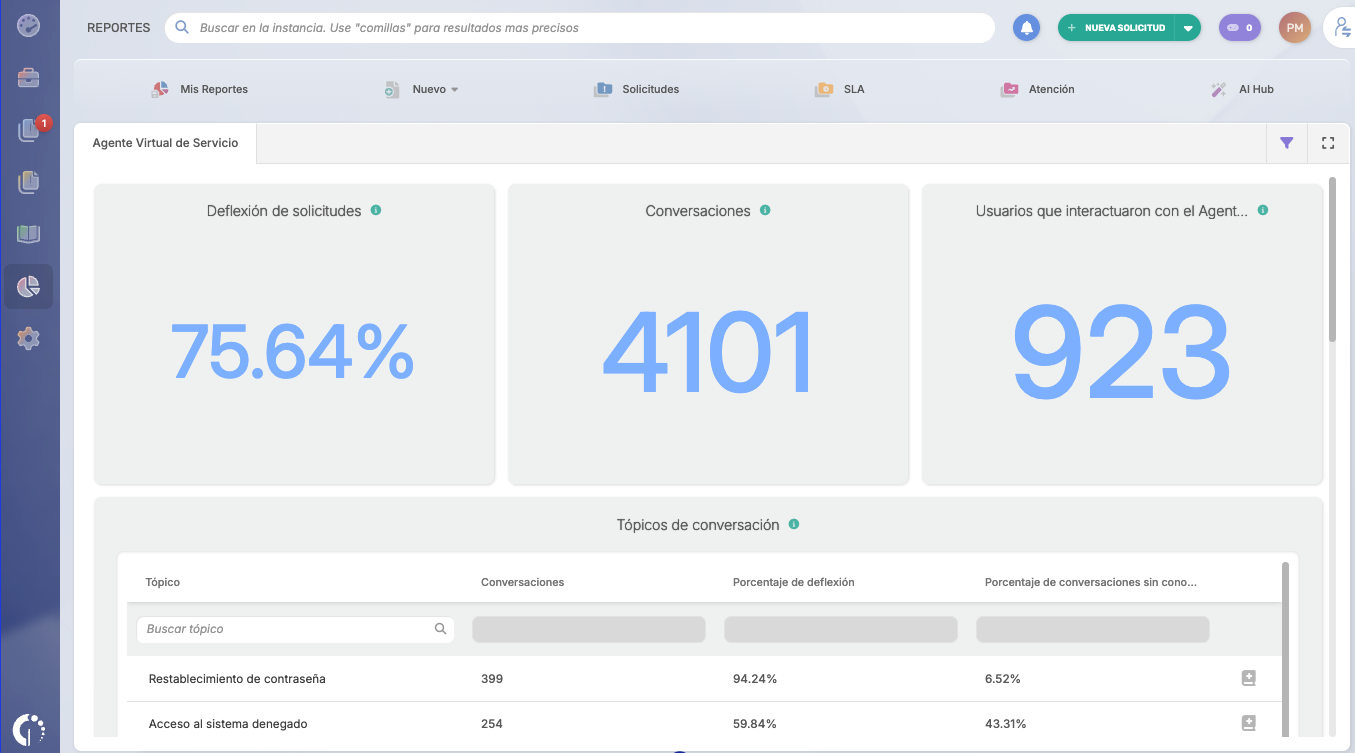
Task: Open the knowledge base book icon
Action: point(28,234)
